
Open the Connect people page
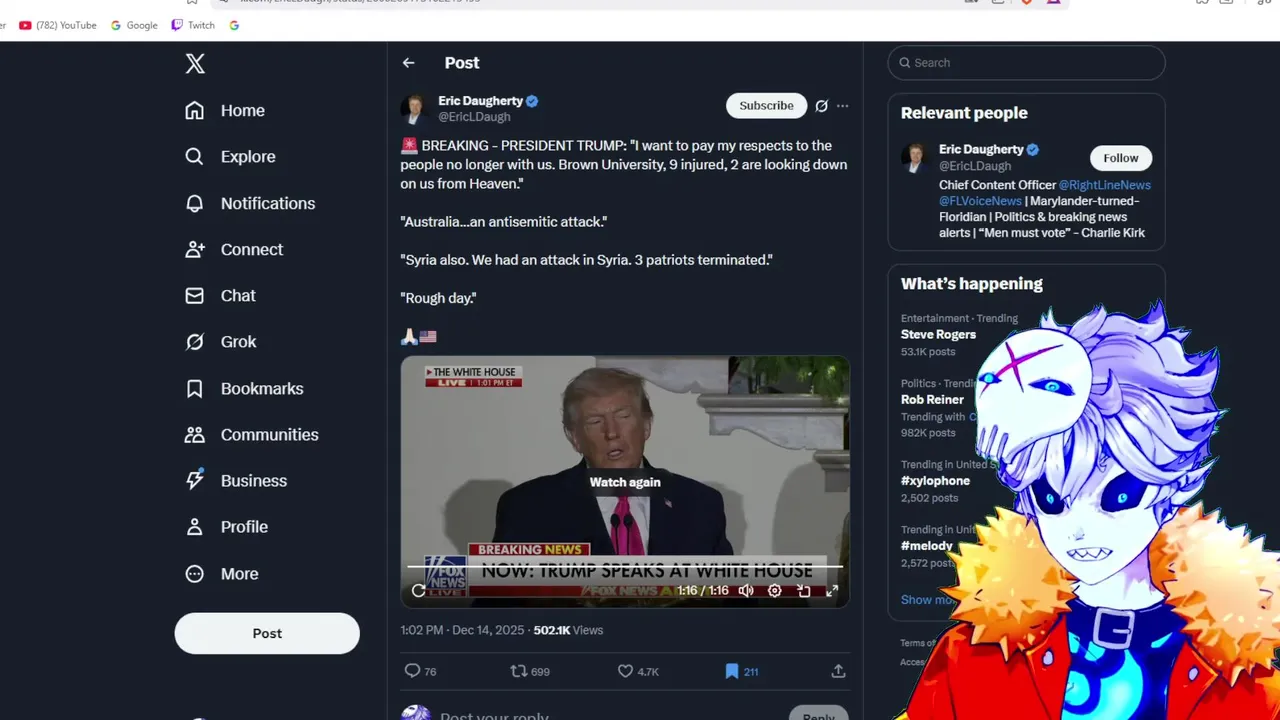[234, 249]
